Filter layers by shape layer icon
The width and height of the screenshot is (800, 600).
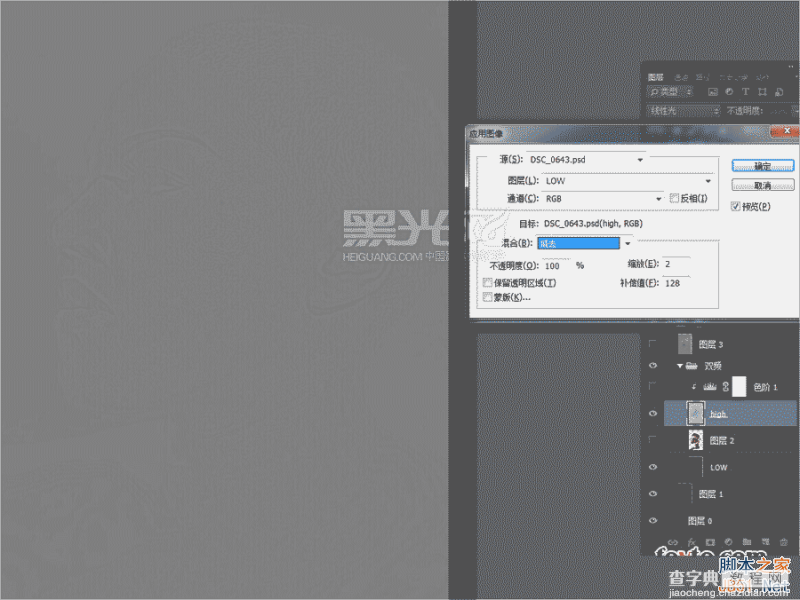(762, 92)
